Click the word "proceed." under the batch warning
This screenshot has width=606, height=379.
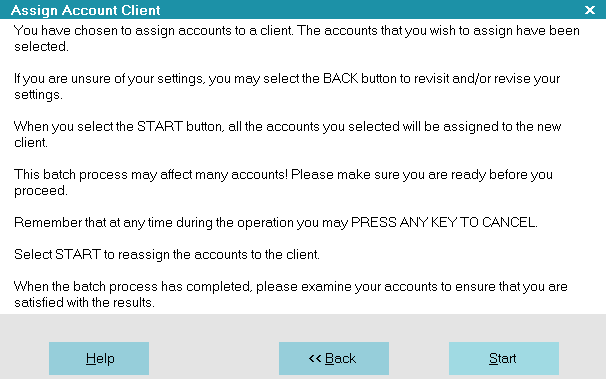click(x=41, y=191)
